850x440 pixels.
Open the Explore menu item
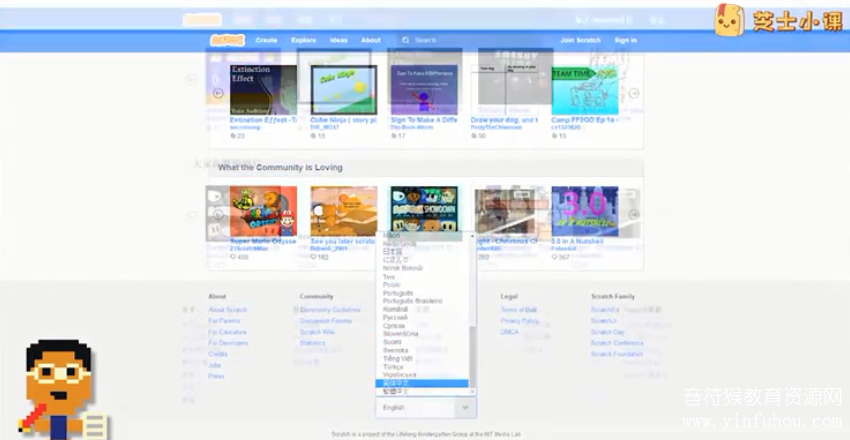(x=304, y=40)
